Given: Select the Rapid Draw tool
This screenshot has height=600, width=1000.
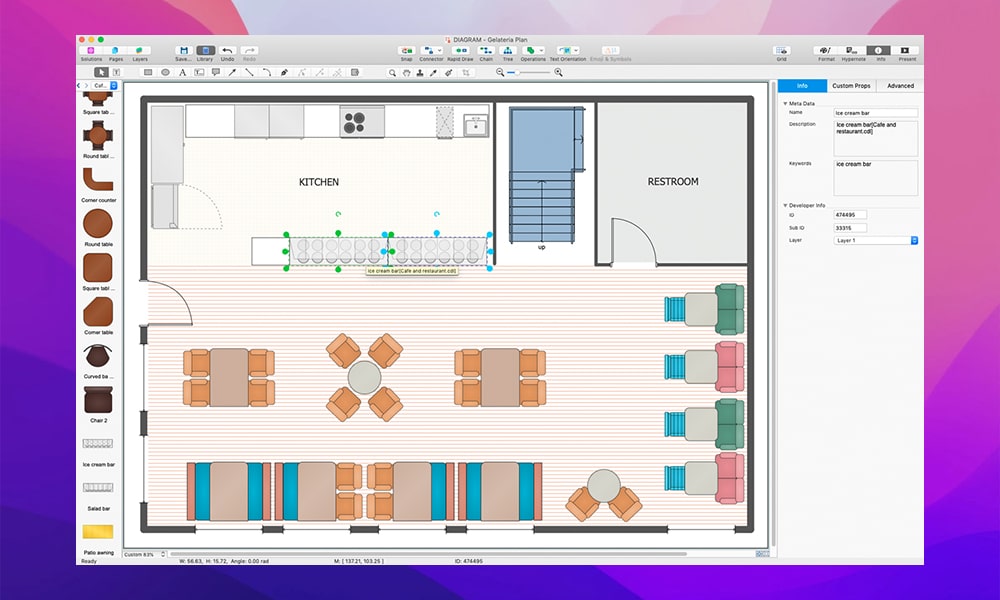Looking at the screenshot, I should pyautogui.click(x=461, y=50).
